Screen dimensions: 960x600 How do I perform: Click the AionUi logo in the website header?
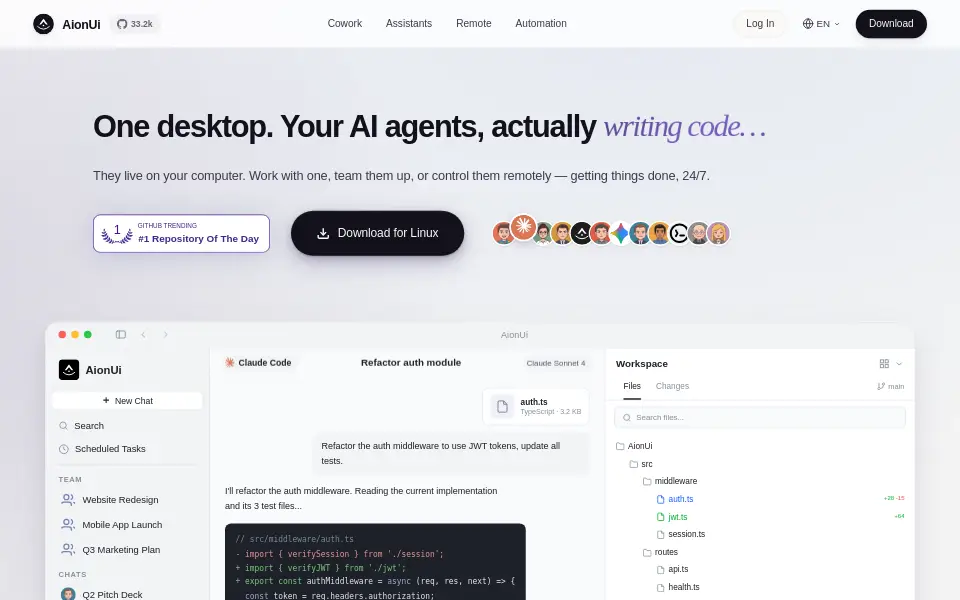tap(67, 24)
